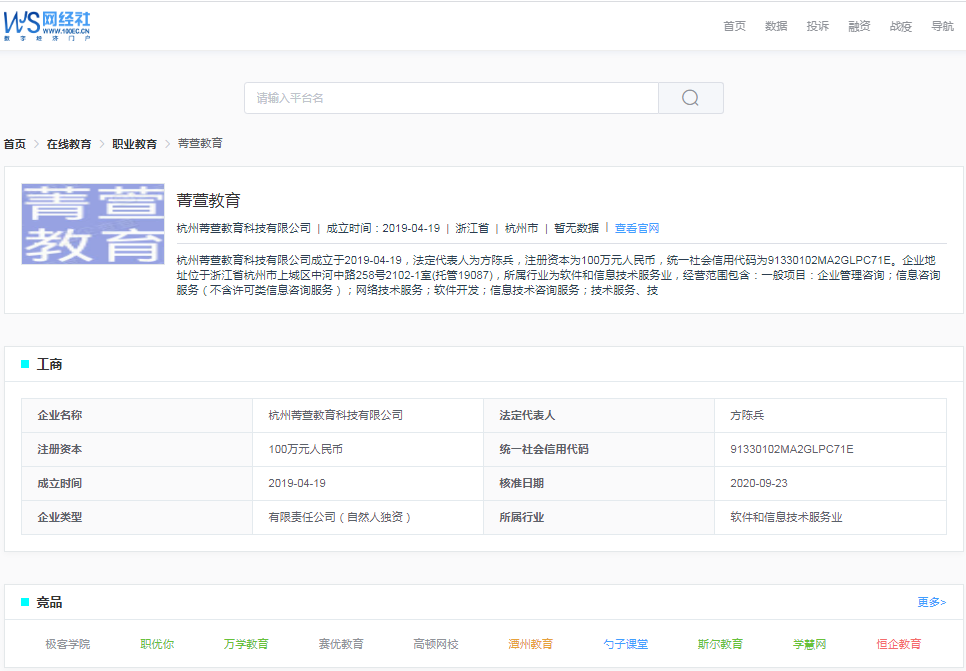Image resolution: width=966 pixels, height=671 pixels.
Task: Open competitor 学慧网
Action: (810, 644)
